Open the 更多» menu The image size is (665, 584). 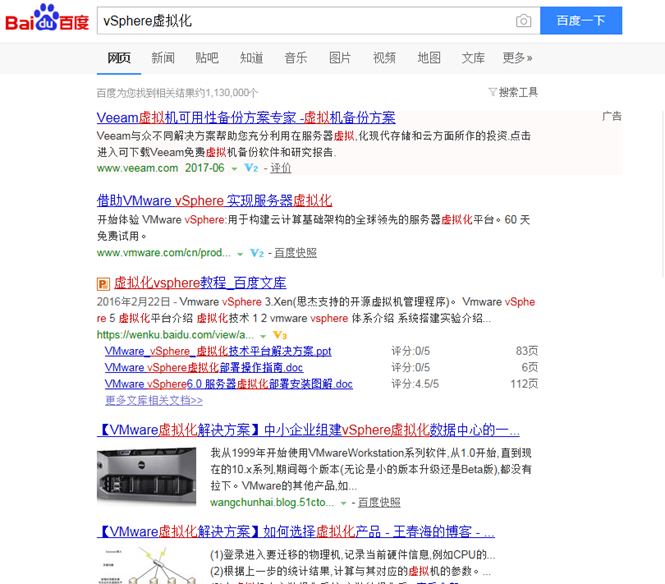tap(517, 58)
